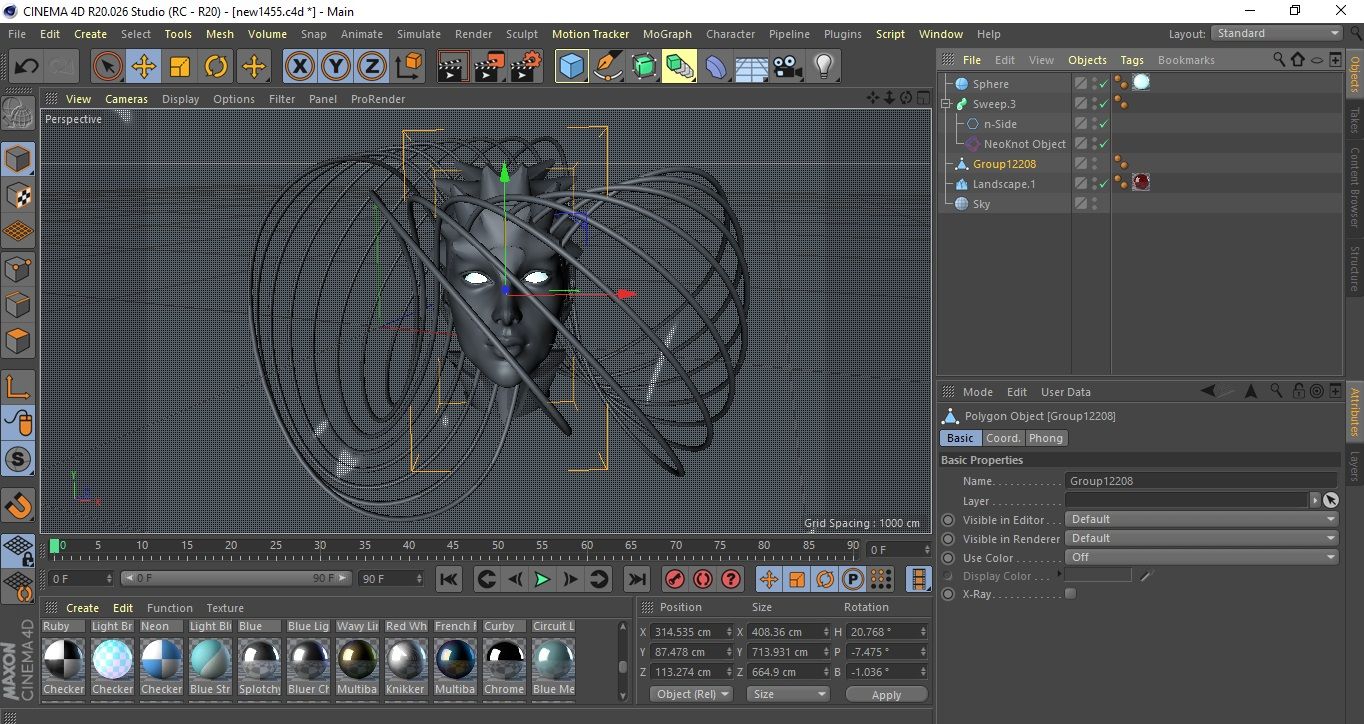Open the Layout Standard dropdown
The height and width of the screenshot is (724, 1364).
tap(1277, 33)
